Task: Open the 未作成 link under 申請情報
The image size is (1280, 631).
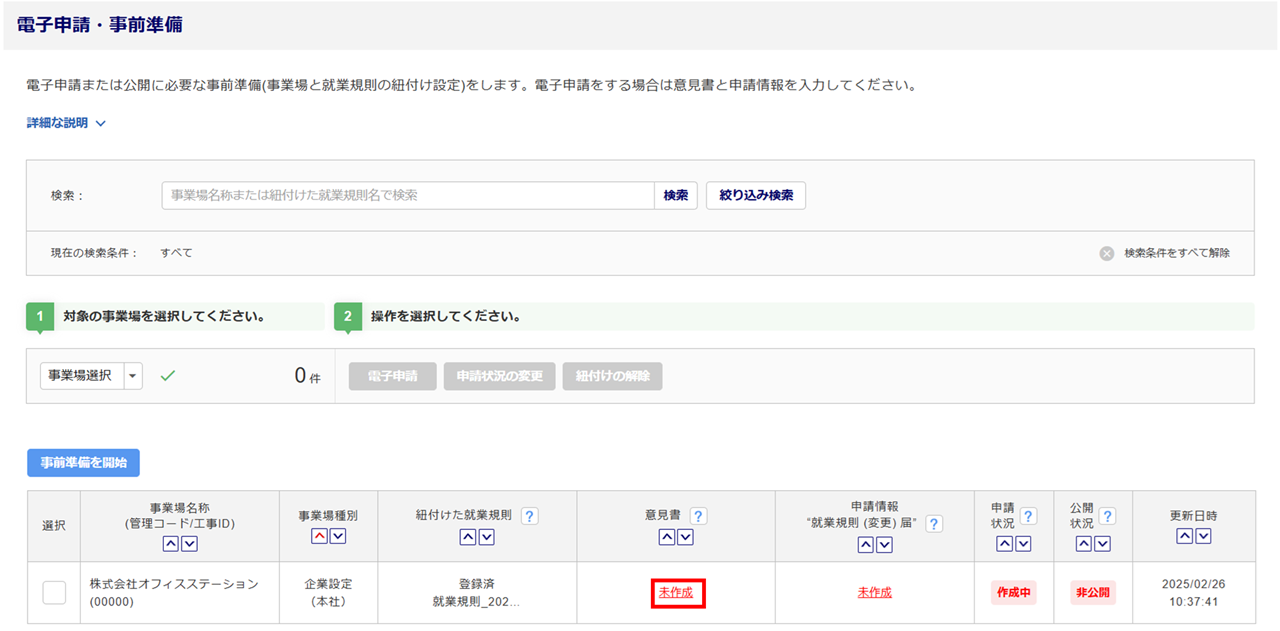Action: click(874, 592)
